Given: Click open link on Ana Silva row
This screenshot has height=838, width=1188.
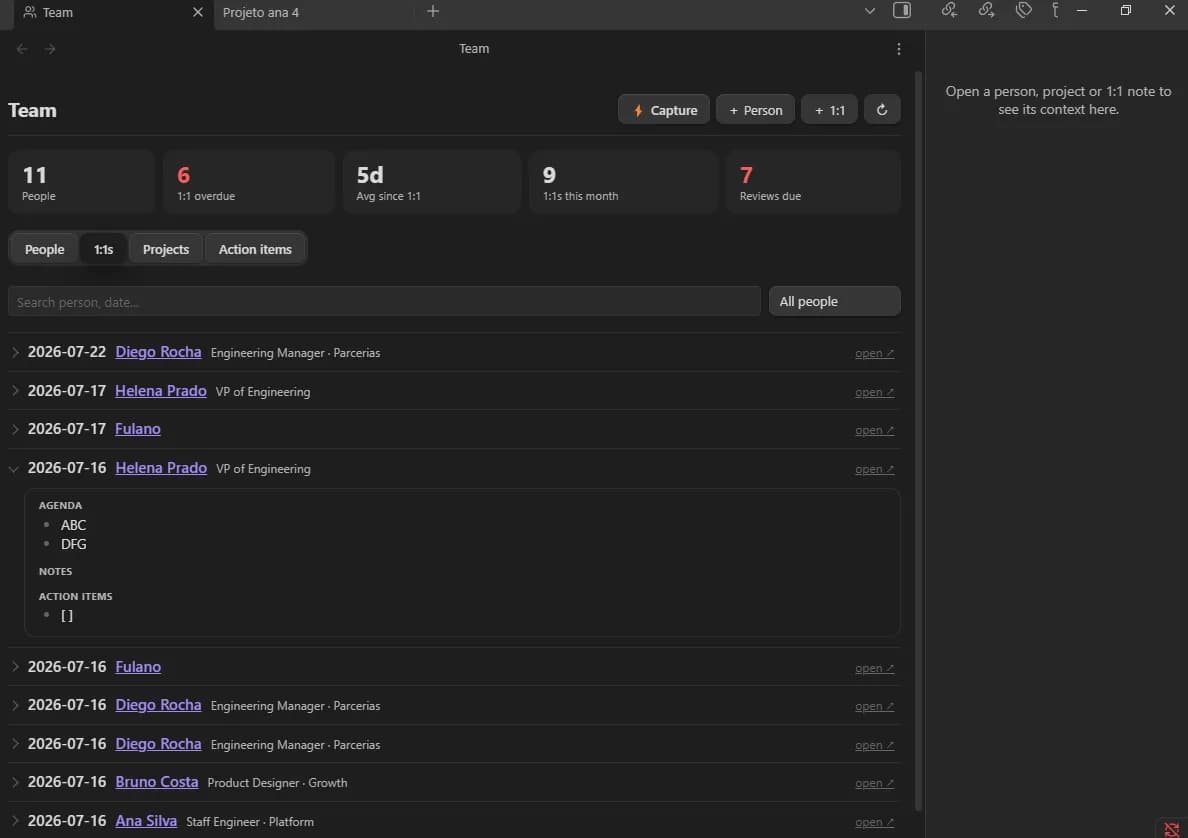Looking at the screenshot, I should (x=874, y=821).
